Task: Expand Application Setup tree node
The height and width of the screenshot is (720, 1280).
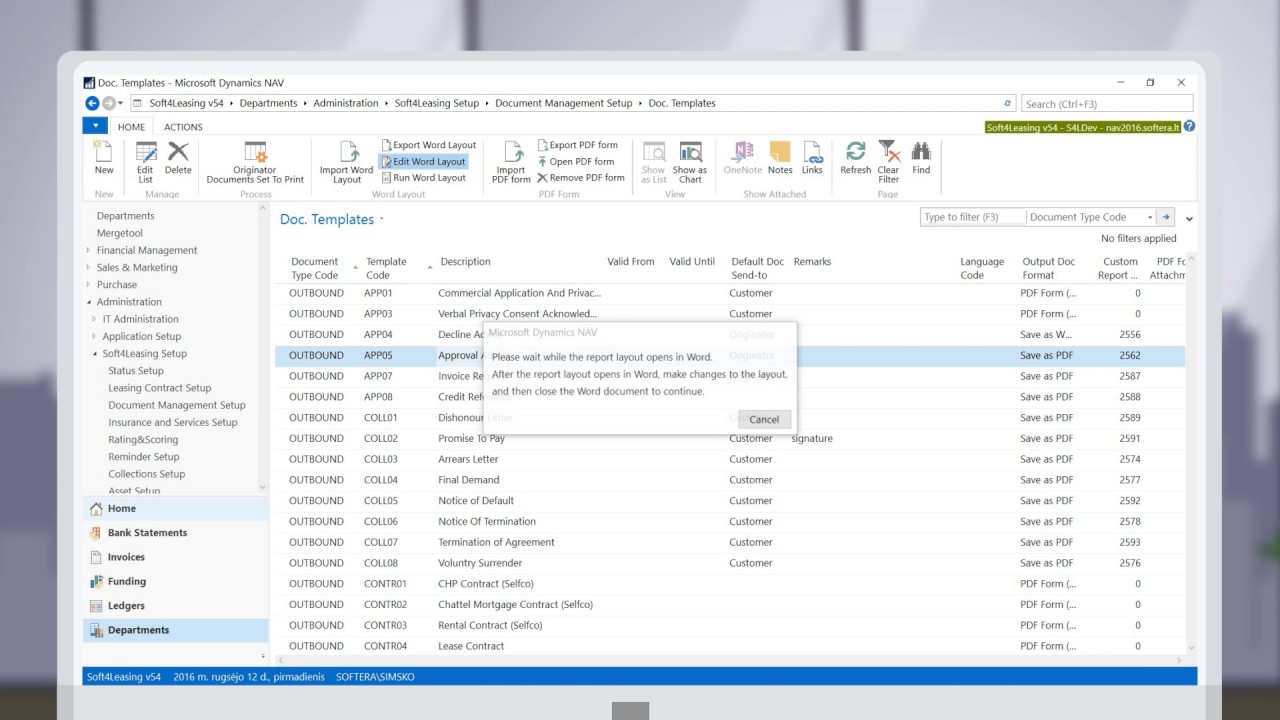Action: point(94,336)
